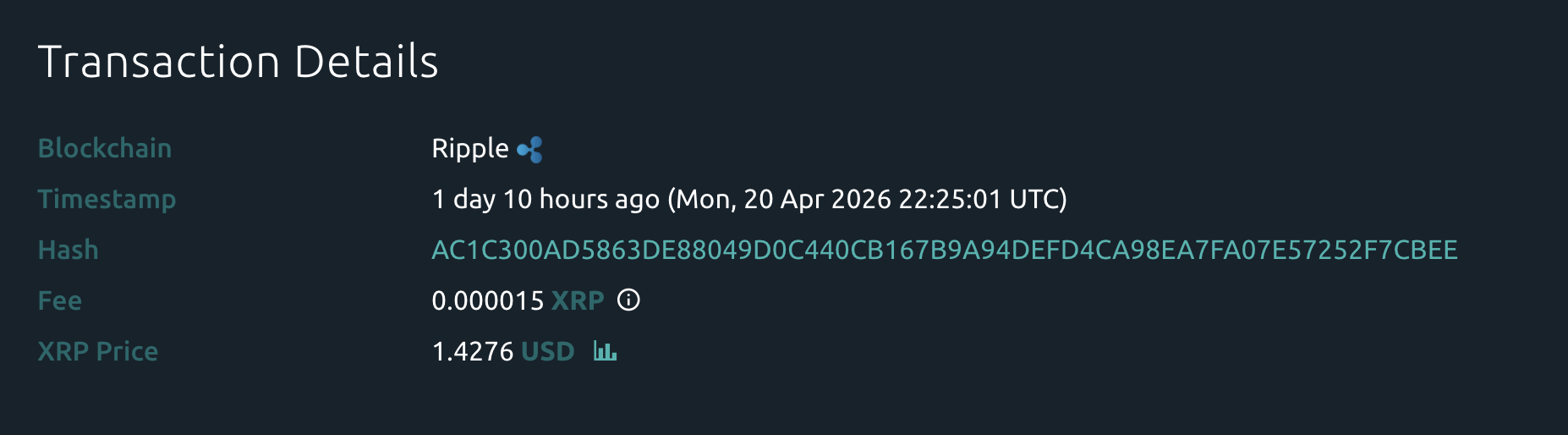Image resolution: width=1568 pixels, height=435 pixels.
Task: Select the Fee field label
Action: pyautogui.click(x=60, y=301)
